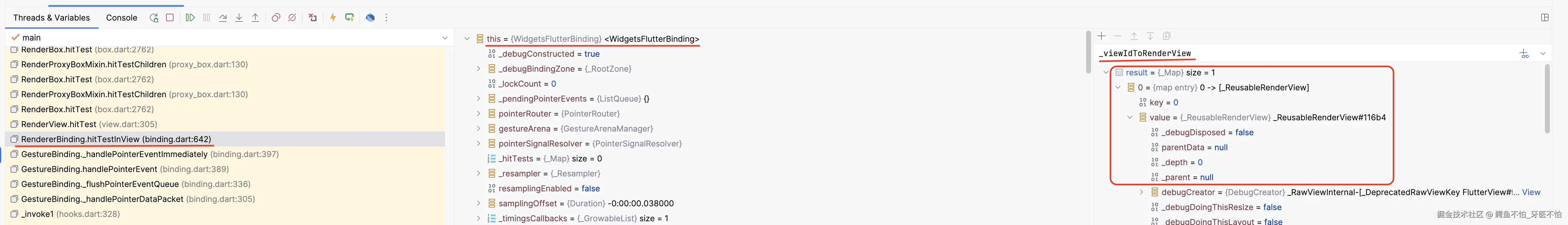The height and width of the screenshot is (225, 1568).
Task: Click the Step Out arrow
Action: (x=255, y=18)
